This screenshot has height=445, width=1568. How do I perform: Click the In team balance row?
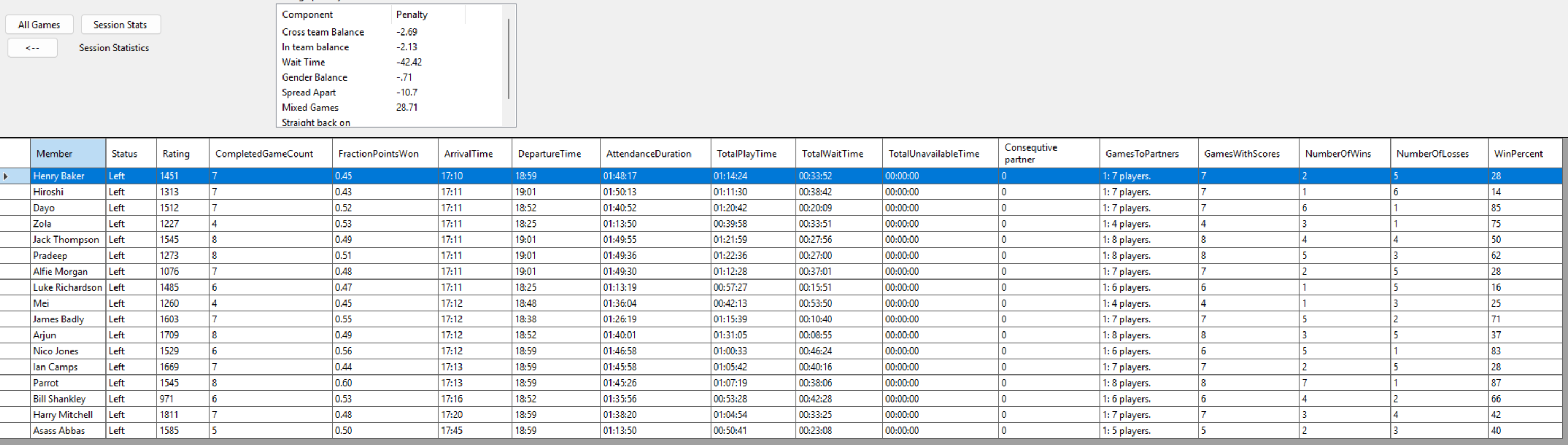pos(389,47)
